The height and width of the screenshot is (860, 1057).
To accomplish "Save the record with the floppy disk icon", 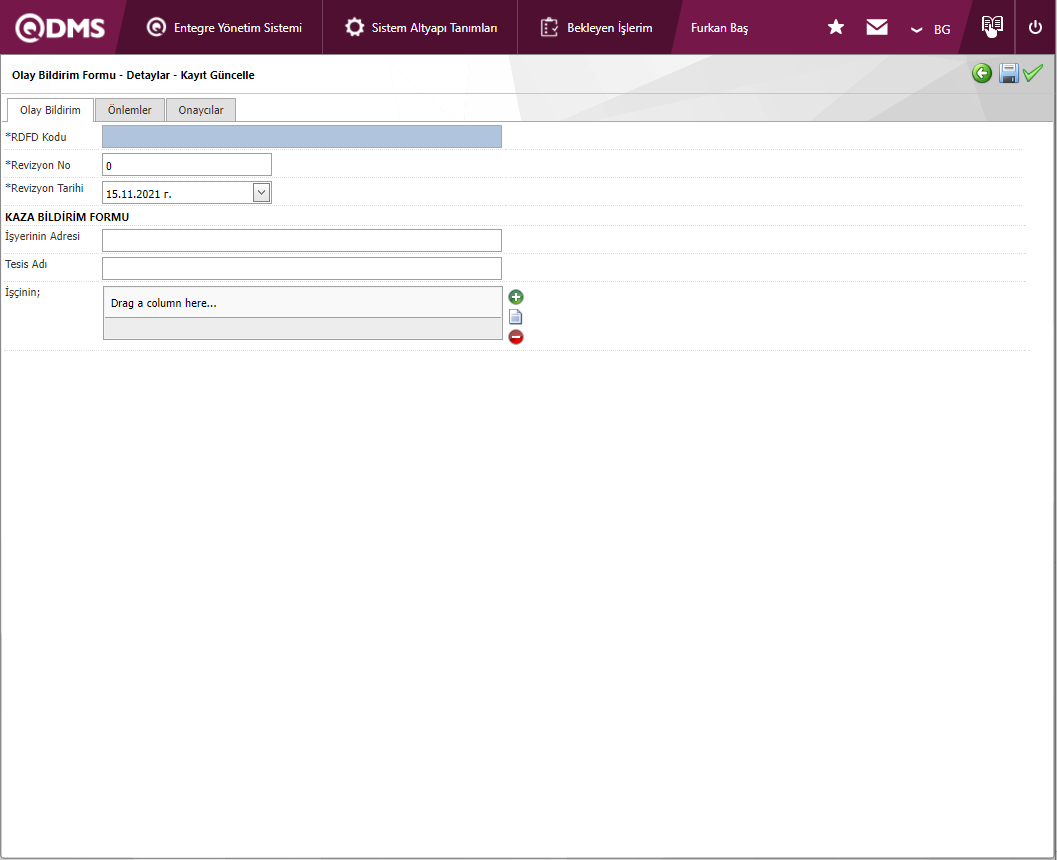I will [1009, 73].
